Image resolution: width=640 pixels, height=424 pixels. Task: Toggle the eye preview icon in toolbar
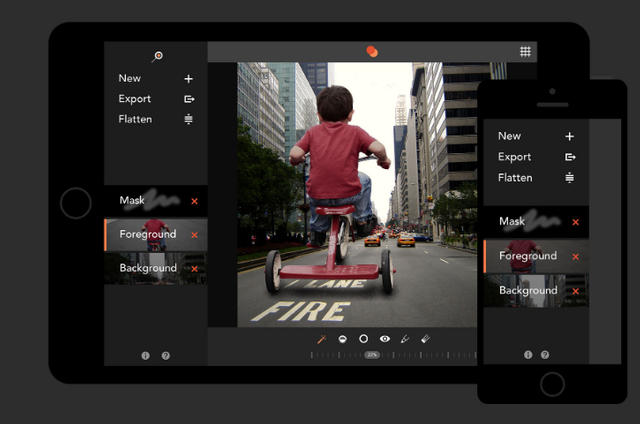(x=384, y=339)
